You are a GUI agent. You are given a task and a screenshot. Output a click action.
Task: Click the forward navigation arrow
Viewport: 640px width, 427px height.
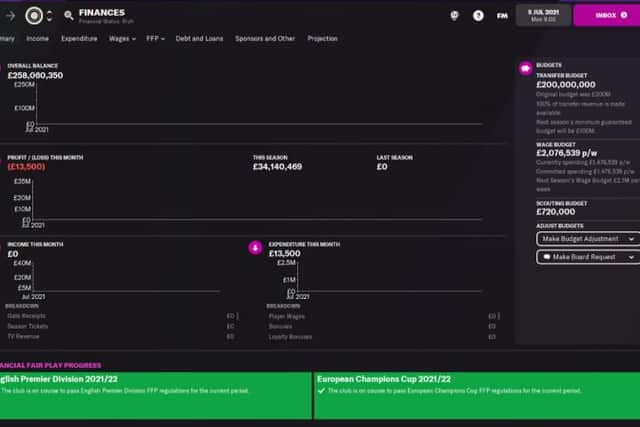10,16
